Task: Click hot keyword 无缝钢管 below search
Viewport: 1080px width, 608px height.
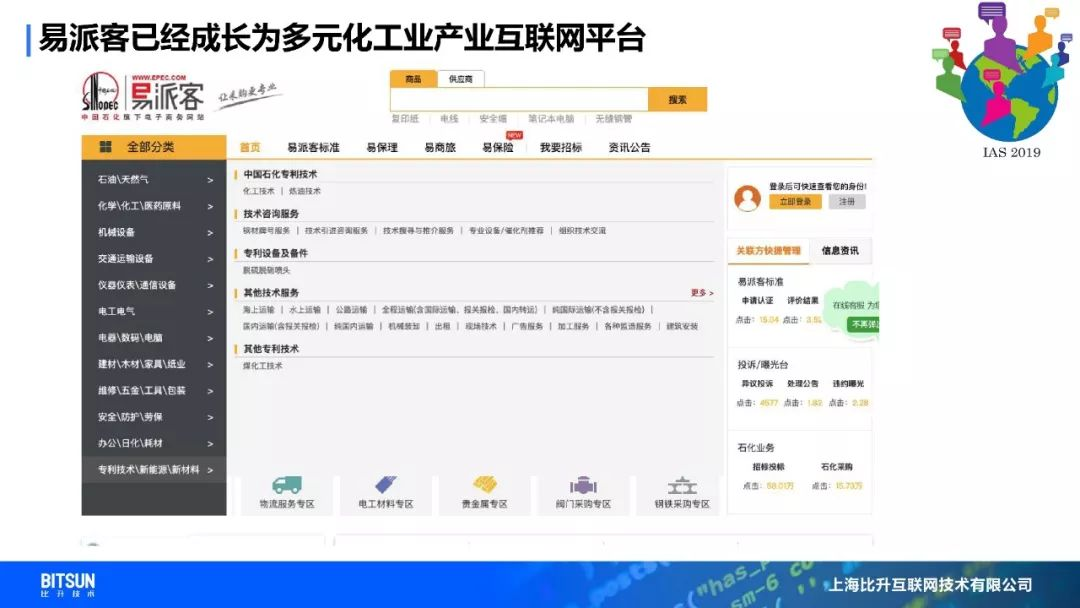Action: click(614, 119)
